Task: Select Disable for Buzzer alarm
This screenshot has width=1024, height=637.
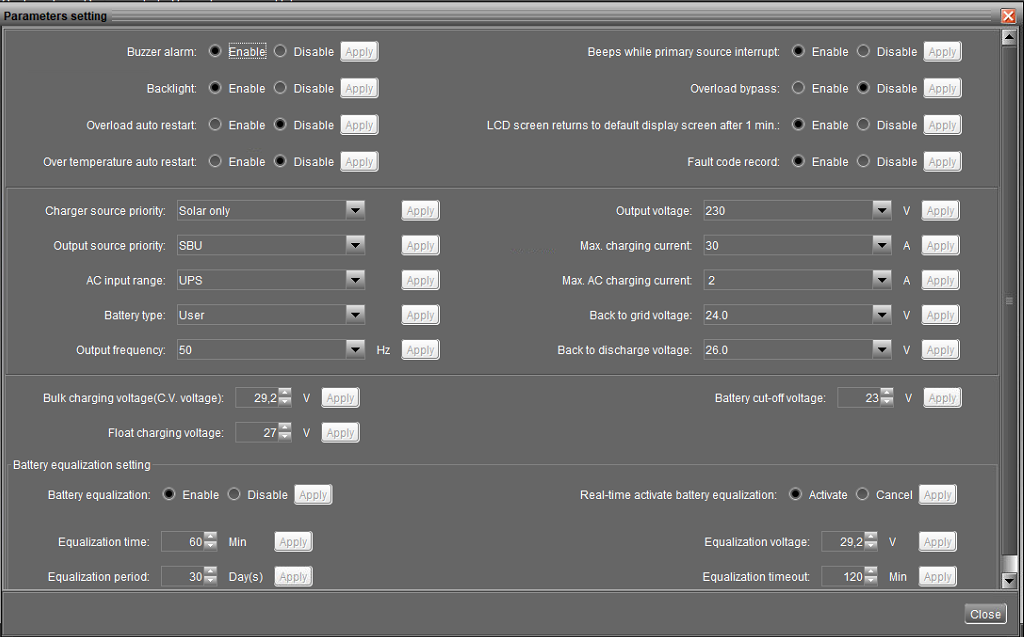Action: click(x=280, y=52)
